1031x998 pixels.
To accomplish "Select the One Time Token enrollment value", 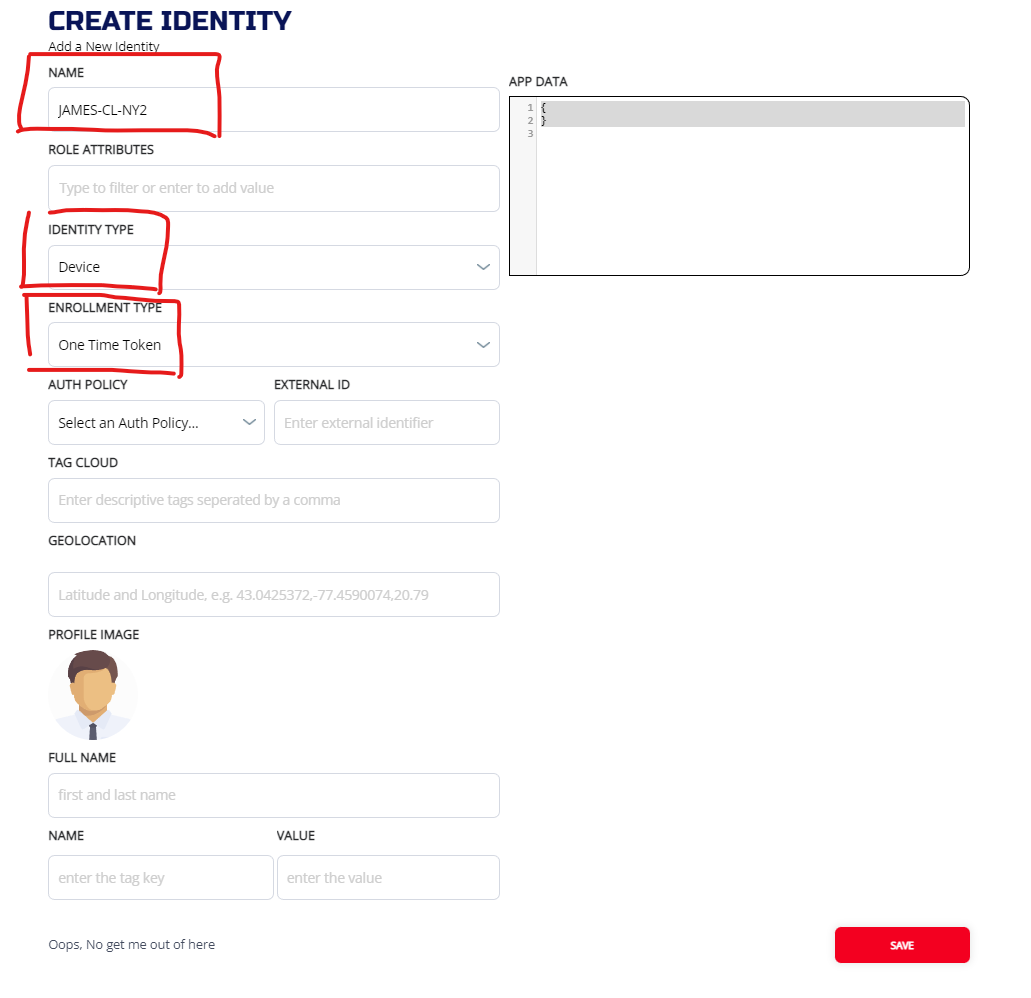I will click(x=110, y=345).
